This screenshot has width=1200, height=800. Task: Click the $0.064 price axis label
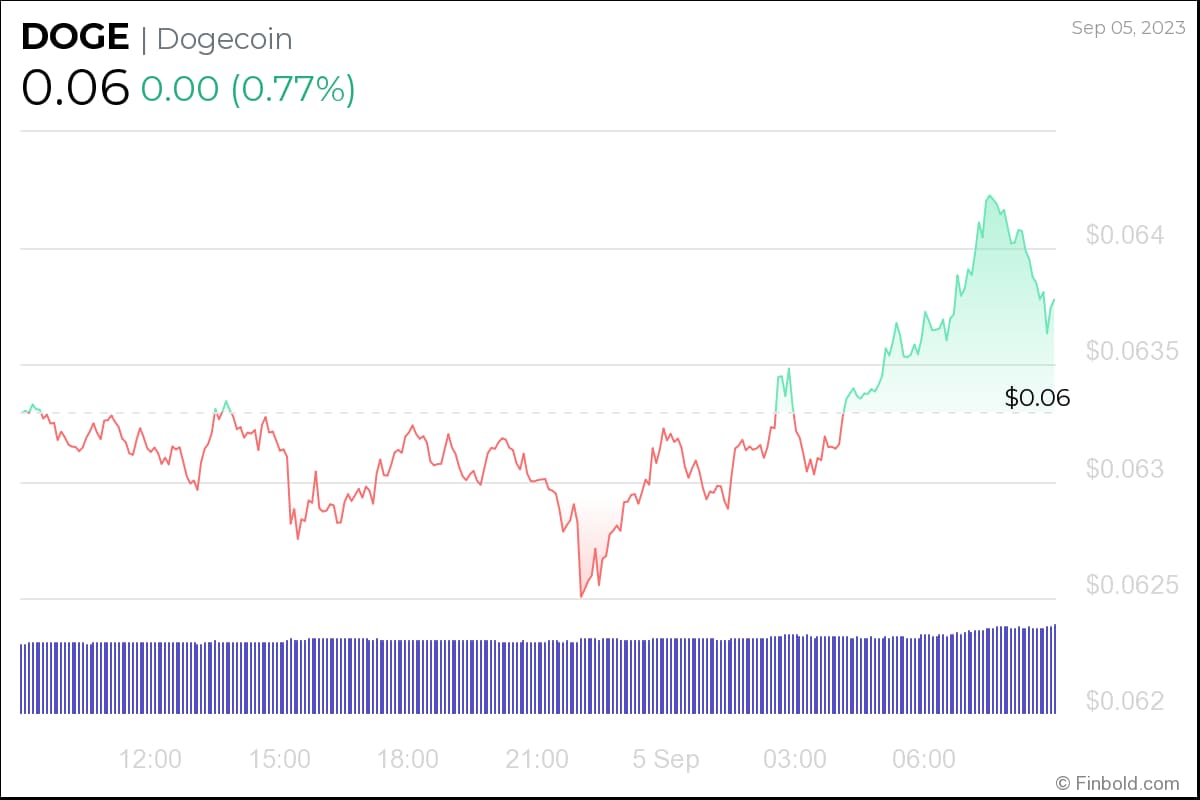pyautogui.click(x=1125, y=236)
